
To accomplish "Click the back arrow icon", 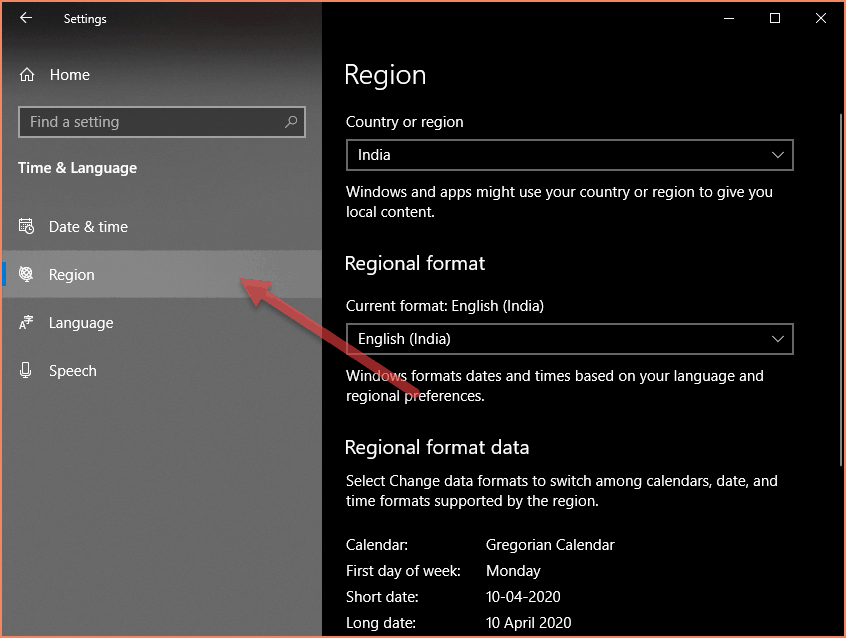I will point(26,18).
